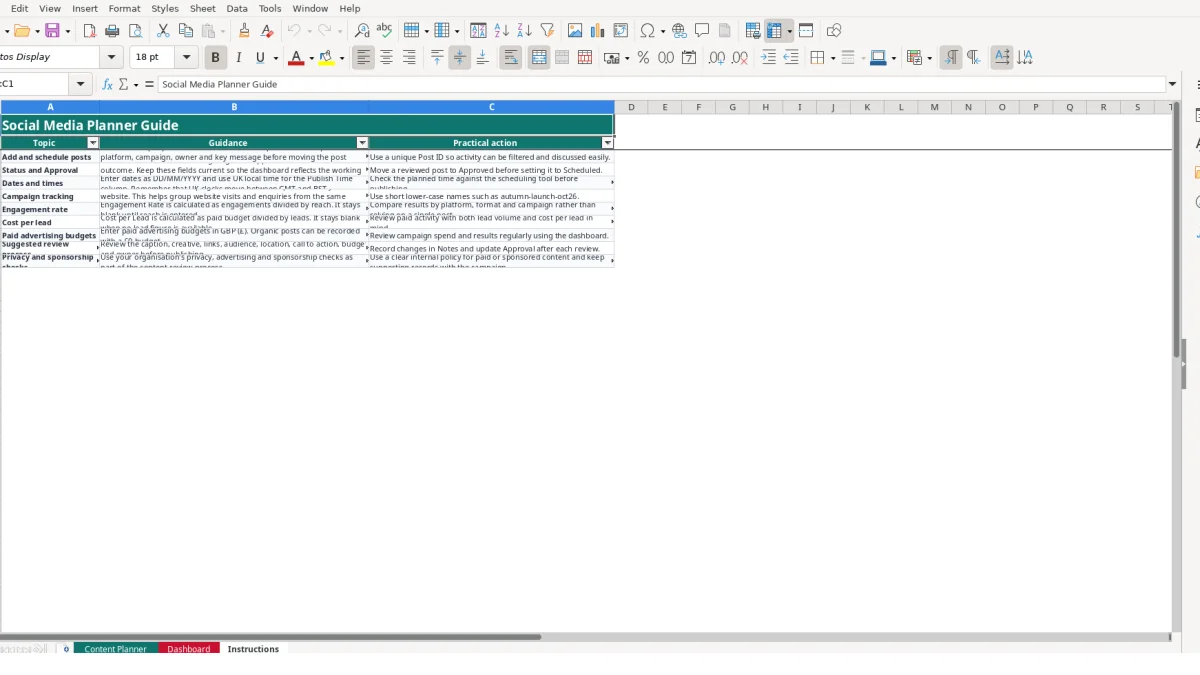Insert Pivot Table icon
This screenshot has height=675, width=1200.
[x=621, y=31]
